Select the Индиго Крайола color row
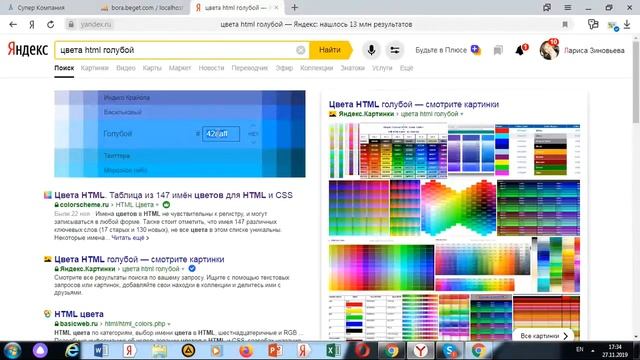The image size is (640, 360). [x=180, y=98]
